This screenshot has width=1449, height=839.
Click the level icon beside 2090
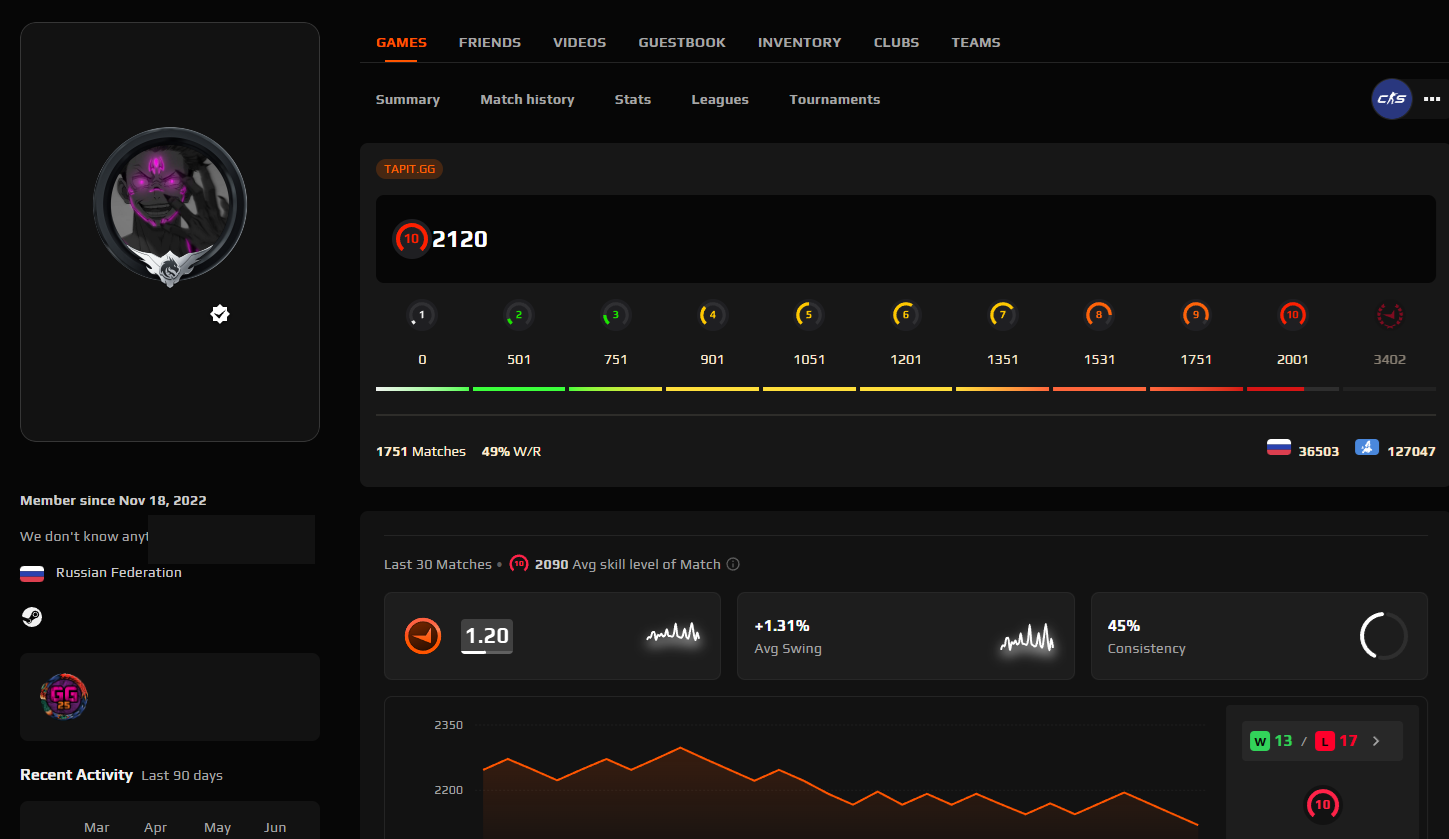pos(519,564)
